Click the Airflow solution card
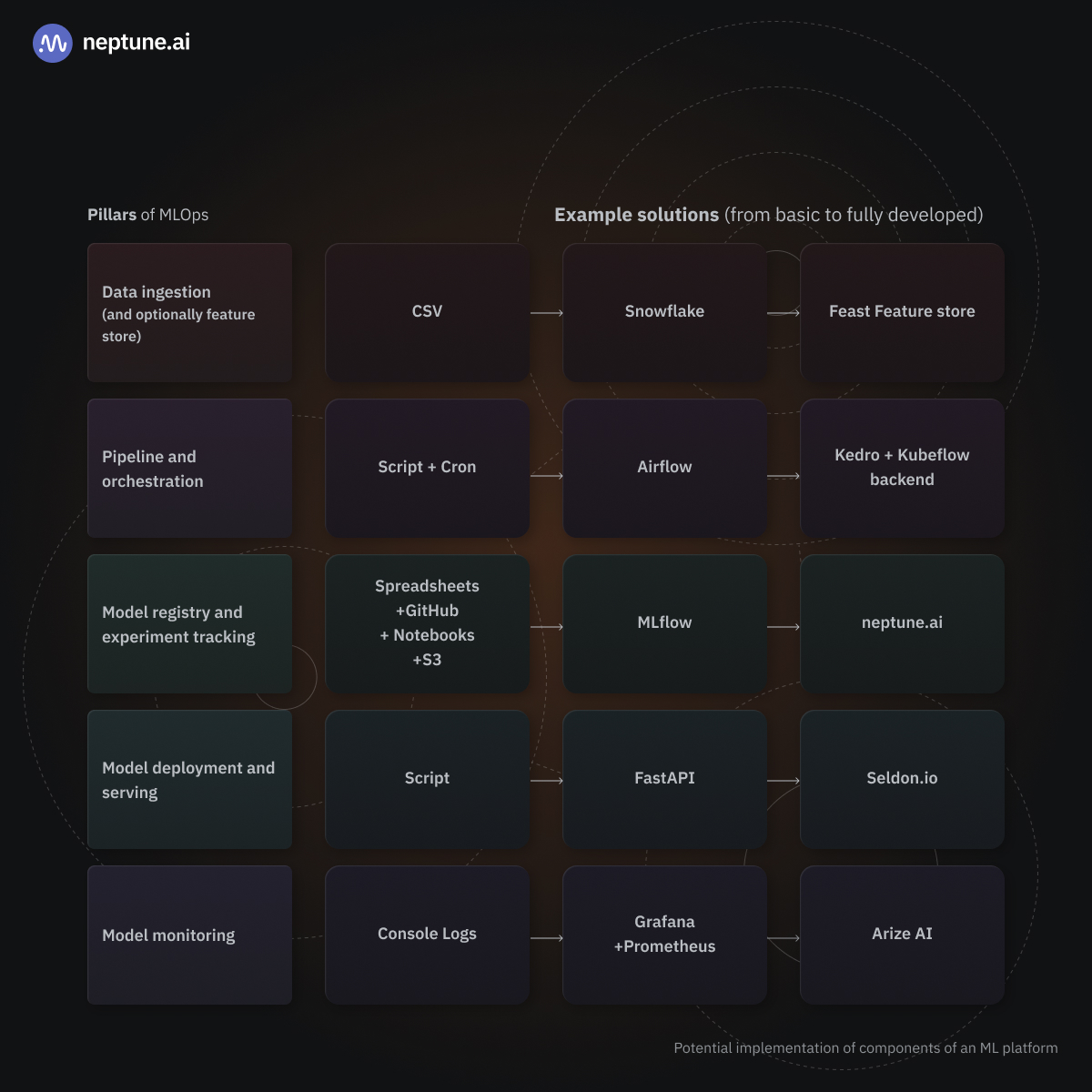 [x=664, y=468]
